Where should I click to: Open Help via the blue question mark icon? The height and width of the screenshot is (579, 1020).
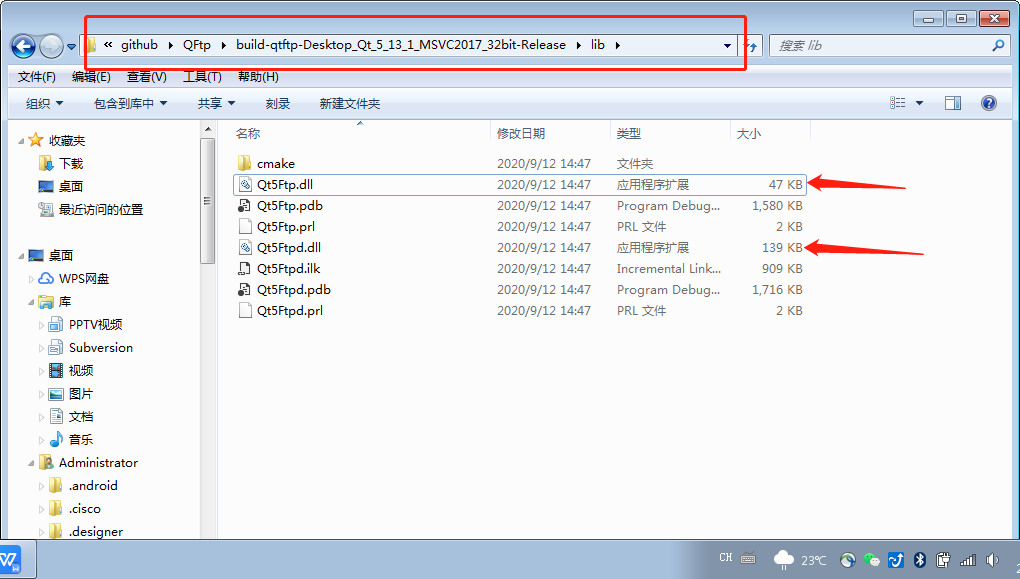pos(989,102)
